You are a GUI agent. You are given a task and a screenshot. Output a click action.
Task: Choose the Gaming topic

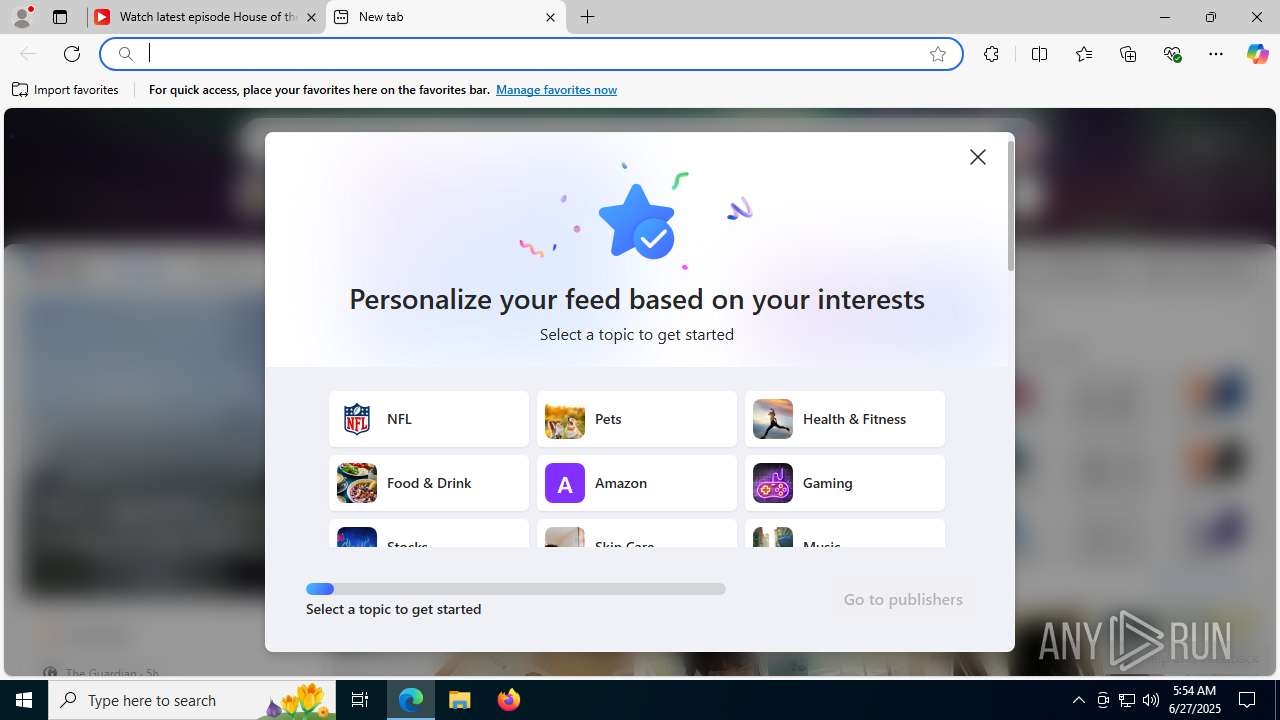click(x=845, y=483)
